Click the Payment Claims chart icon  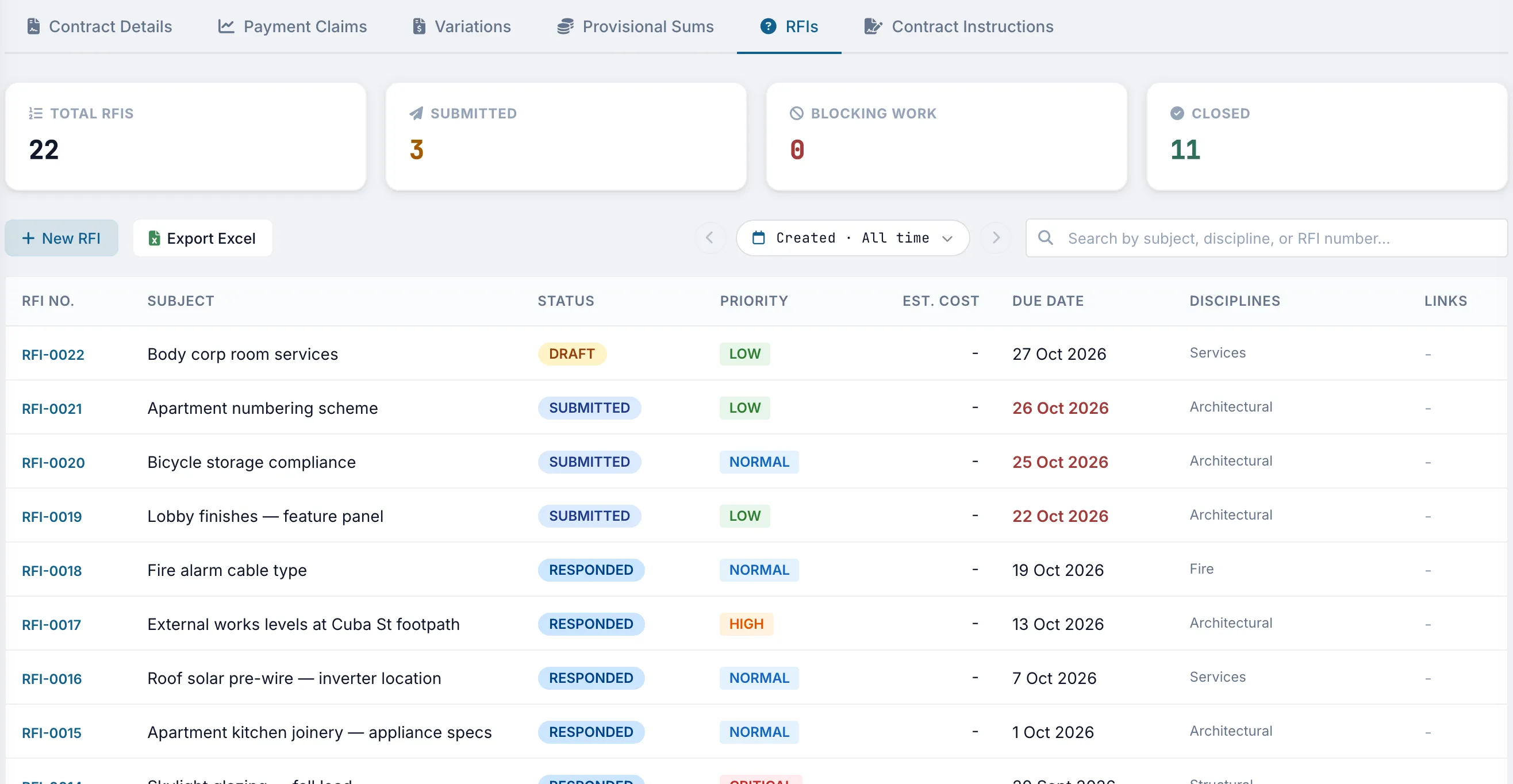click(x=226, y=26)
